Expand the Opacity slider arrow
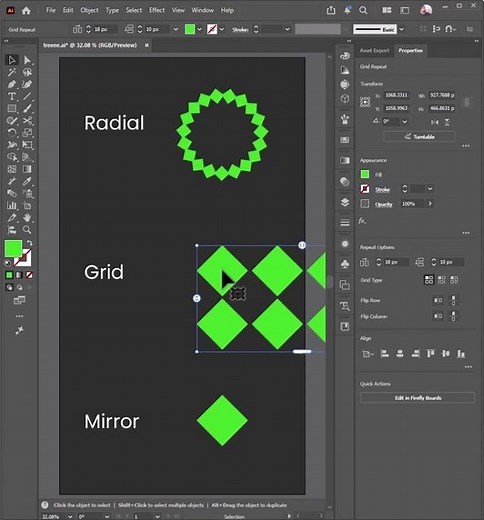This screenshot has height=520, width=484. coord(430,203)
